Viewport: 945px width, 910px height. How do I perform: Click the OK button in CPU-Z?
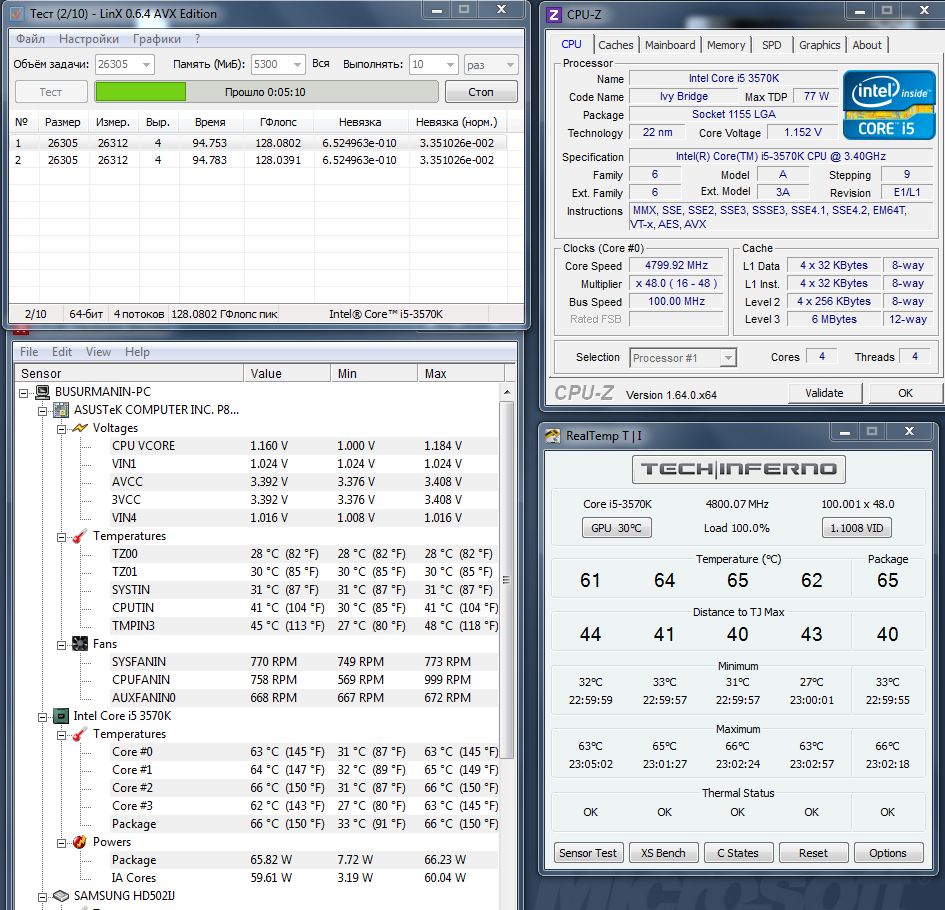click(x=905, y=394)
